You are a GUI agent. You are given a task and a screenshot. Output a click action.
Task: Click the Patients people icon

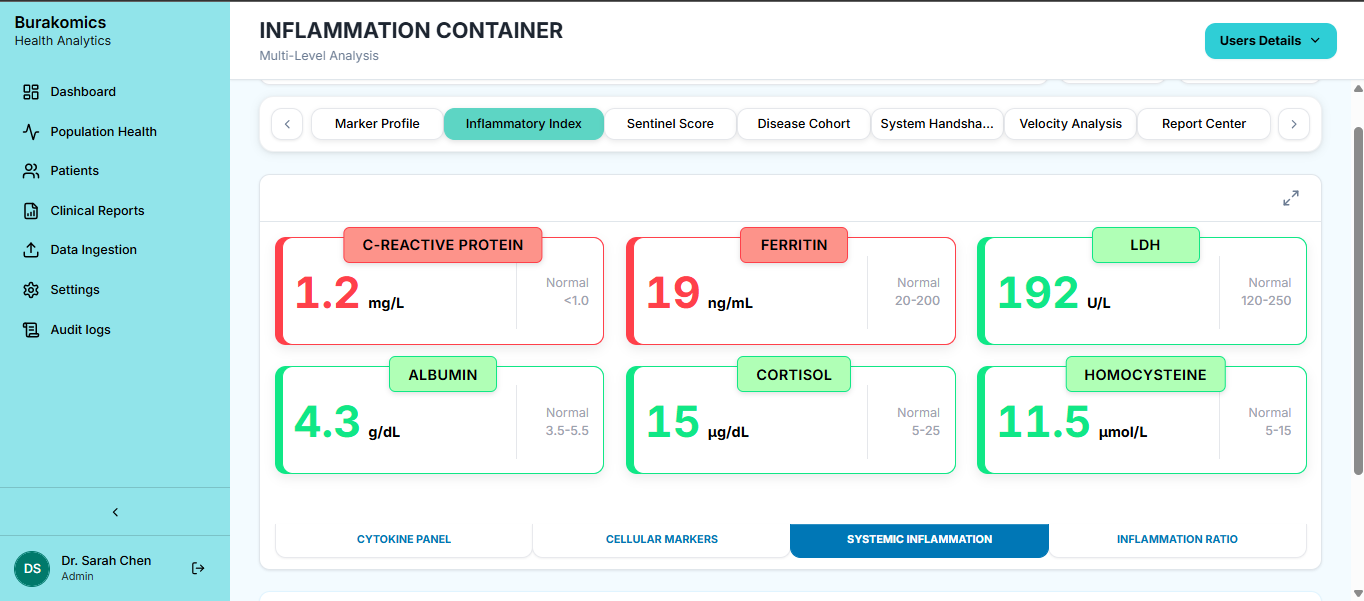[x=31, y=171]
